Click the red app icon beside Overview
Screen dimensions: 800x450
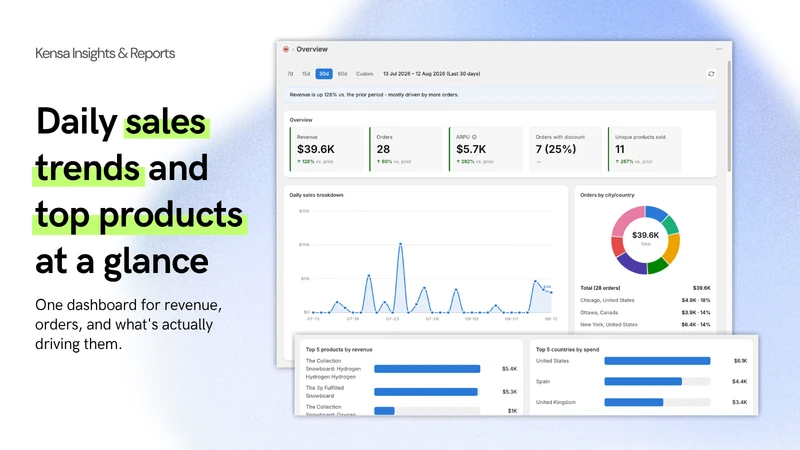click(x=286, y=49)
